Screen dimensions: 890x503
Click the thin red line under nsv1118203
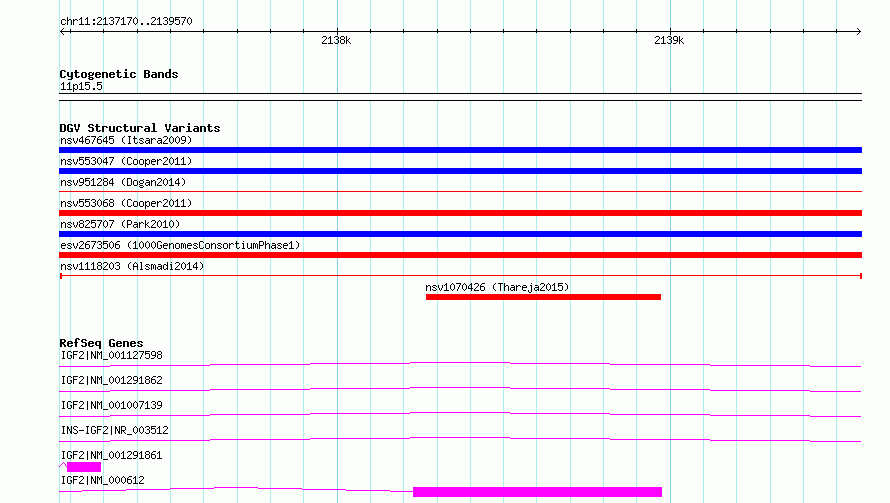tap(460, 276)
